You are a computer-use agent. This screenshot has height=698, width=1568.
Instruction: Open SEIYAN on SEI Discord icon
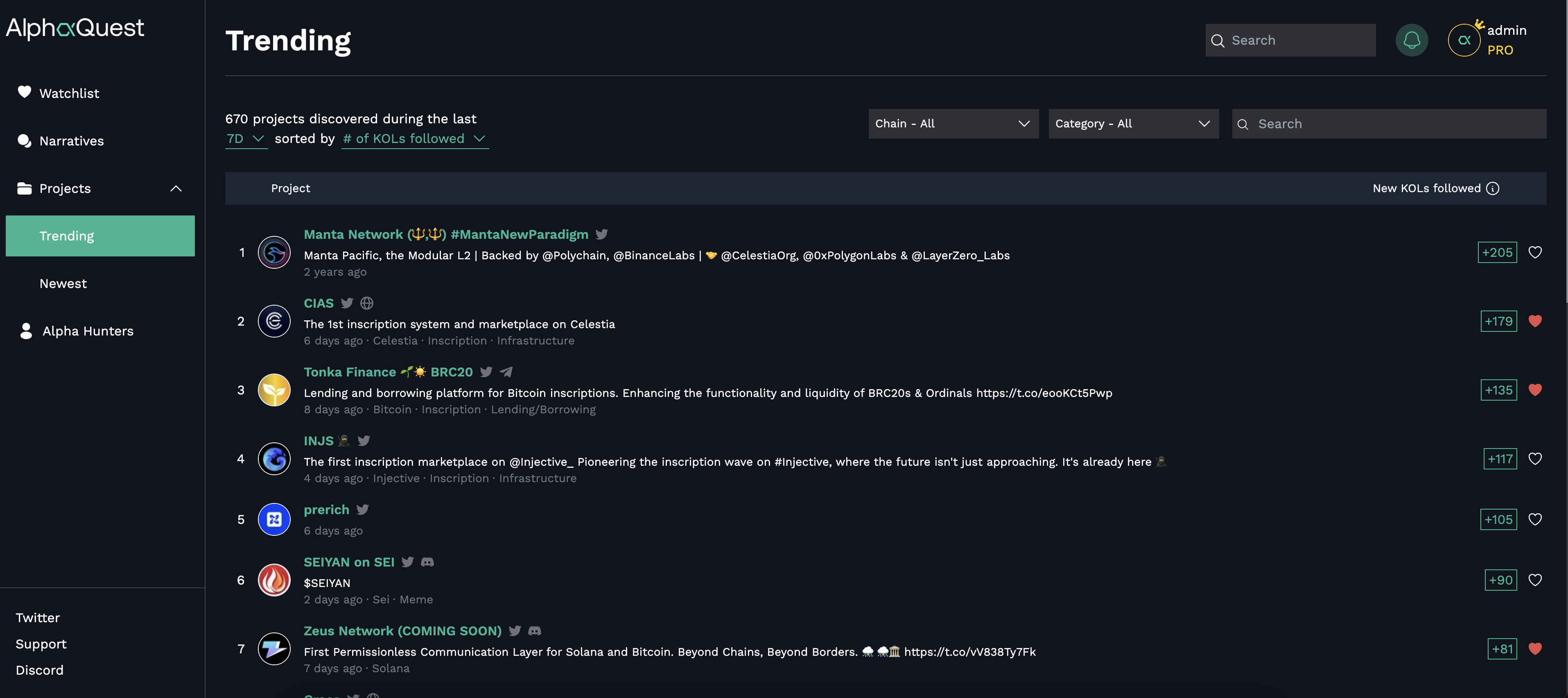click(x=427, y=562)
